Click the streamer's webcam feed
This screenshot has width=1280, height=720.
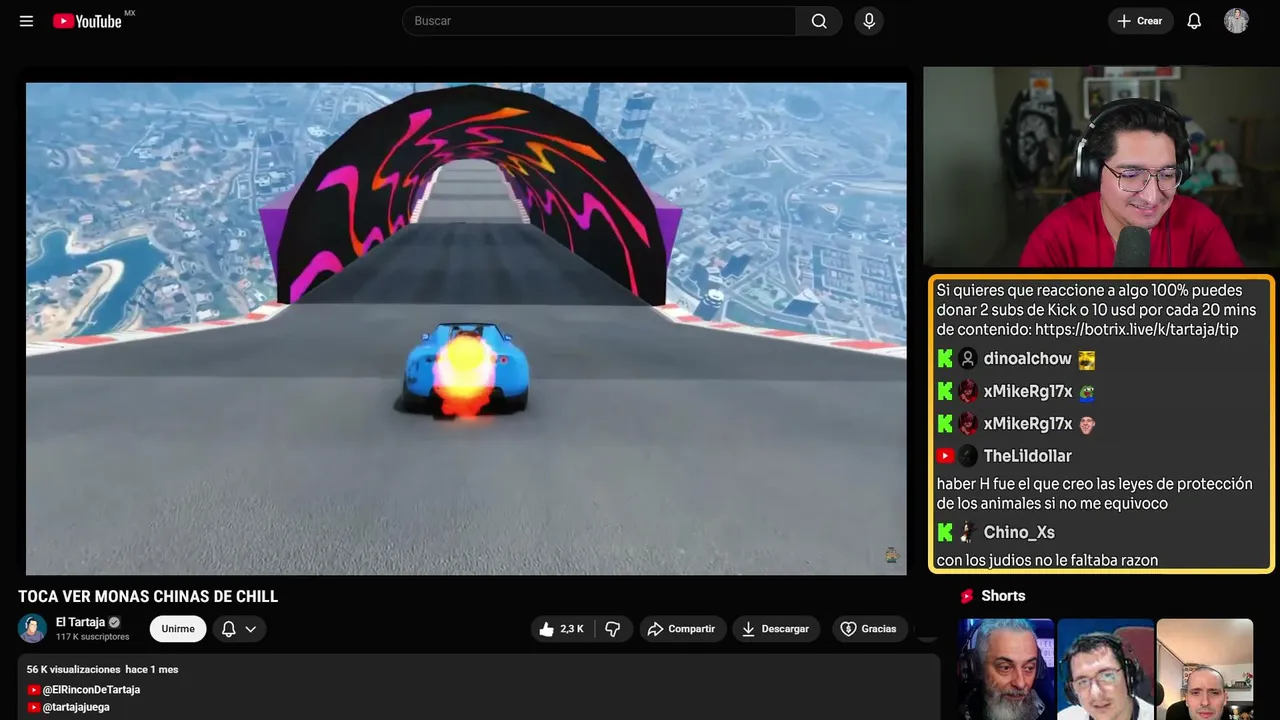click(1101, 167)
